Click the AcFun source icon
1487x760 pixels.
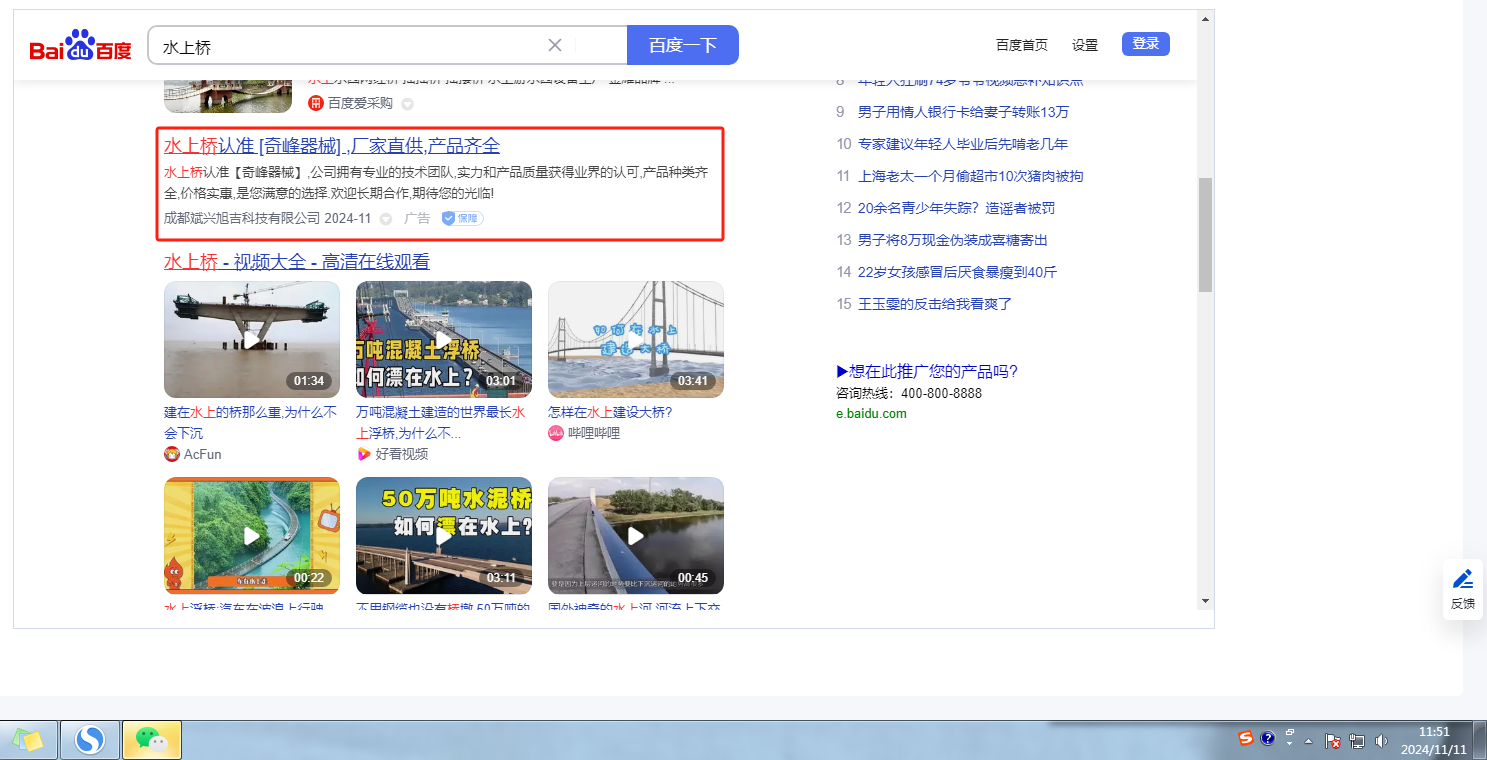click(172, 454)
